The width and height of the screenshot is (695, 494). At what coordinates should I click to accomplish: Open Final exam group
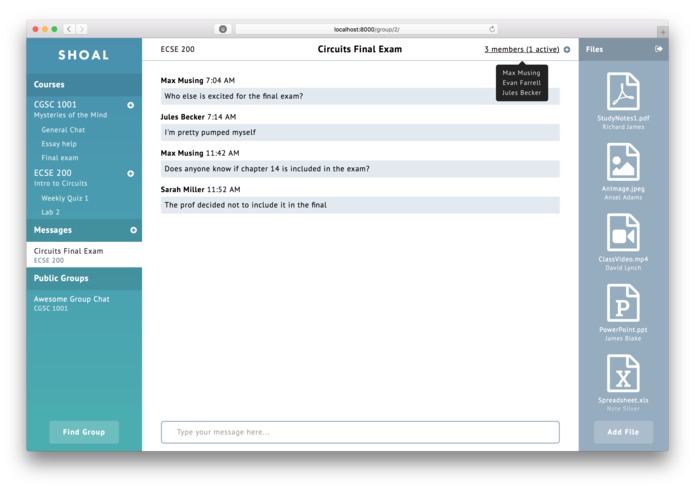(x=60, y=158)
